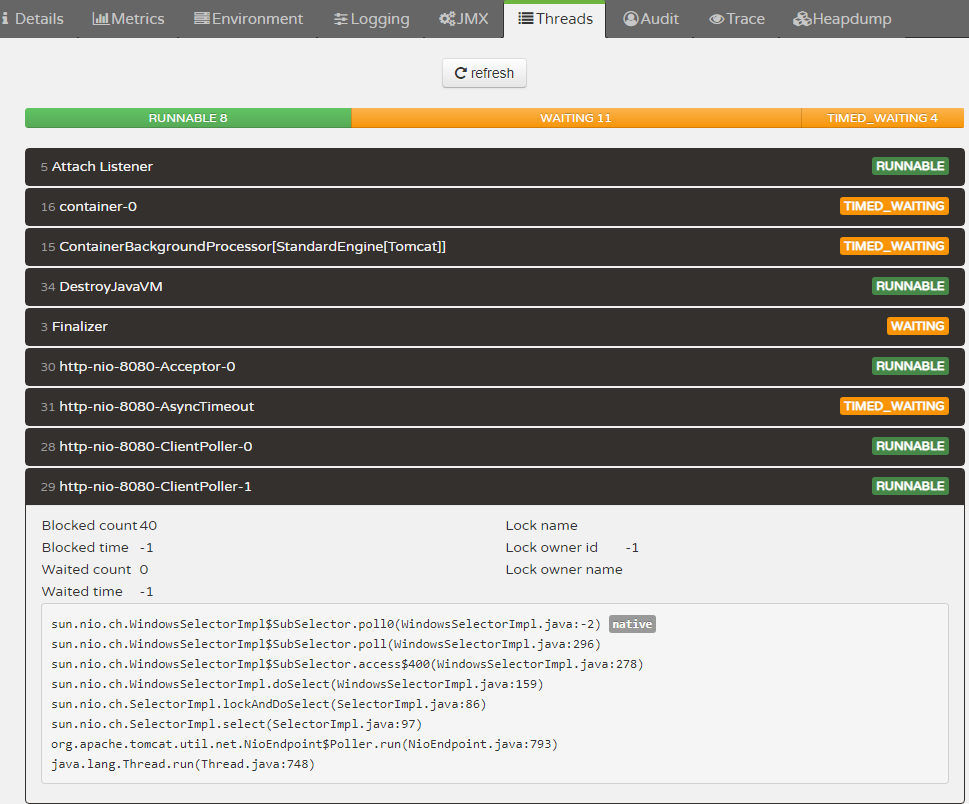Open the Heapdump tab
The image size is (969, 804).
[x=842, y=19]
